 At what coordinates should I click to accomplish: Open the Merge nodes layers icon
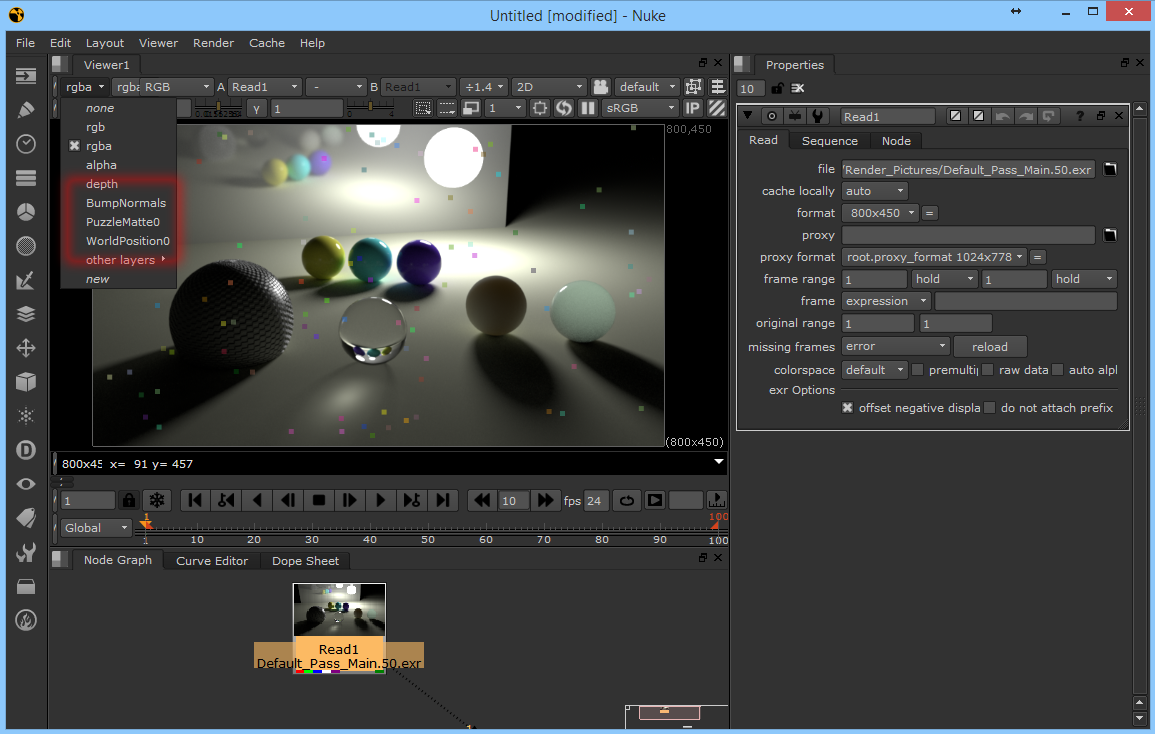pos(26,314)
